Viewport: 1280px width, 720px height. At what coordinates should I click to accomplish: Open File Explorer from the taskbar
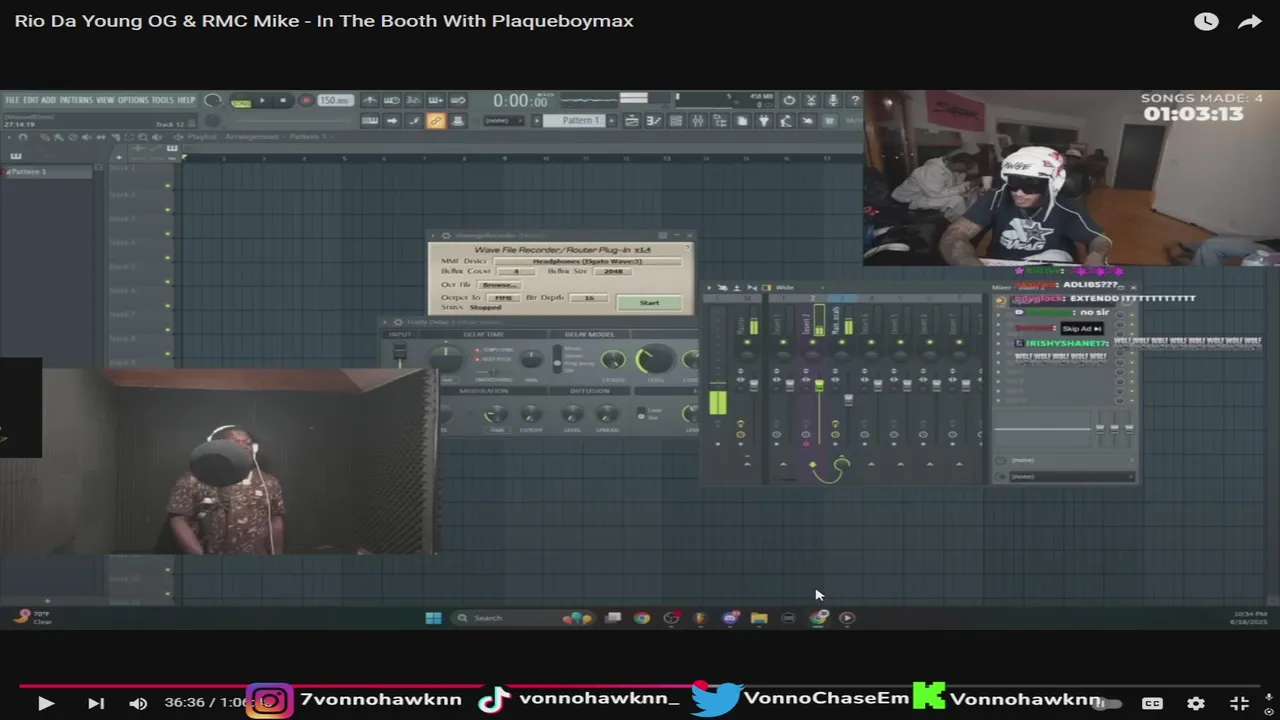coord(759,618)
